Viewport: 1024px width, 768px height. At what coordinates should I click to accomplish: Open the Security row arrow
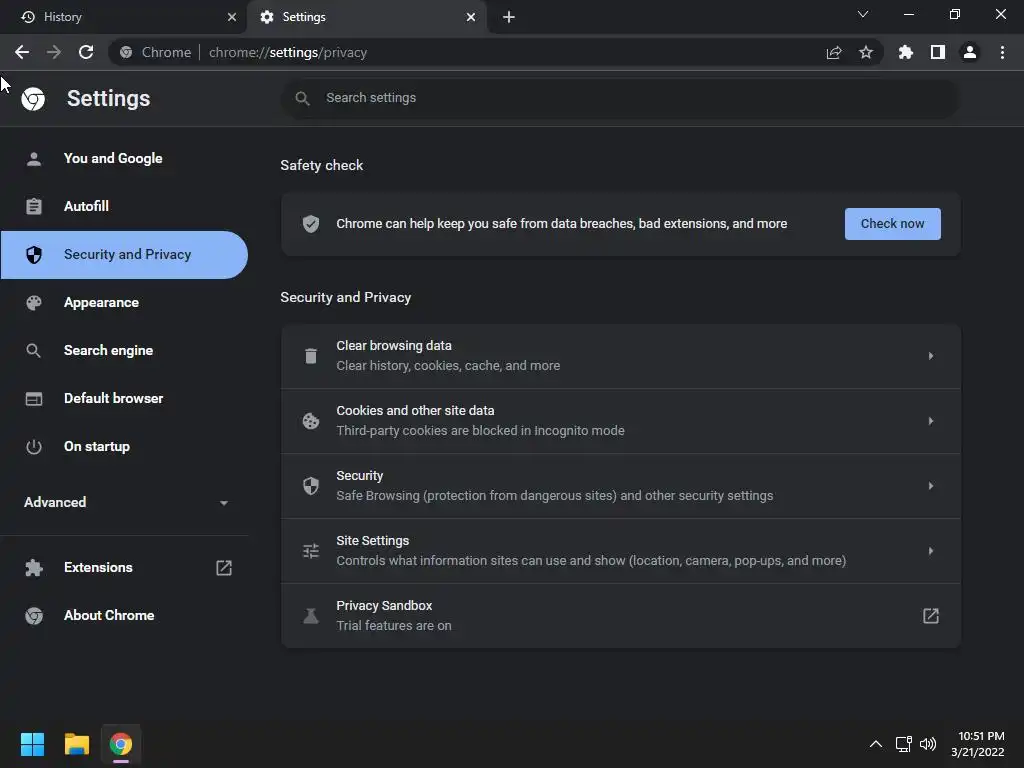click(x=931, y=486)
